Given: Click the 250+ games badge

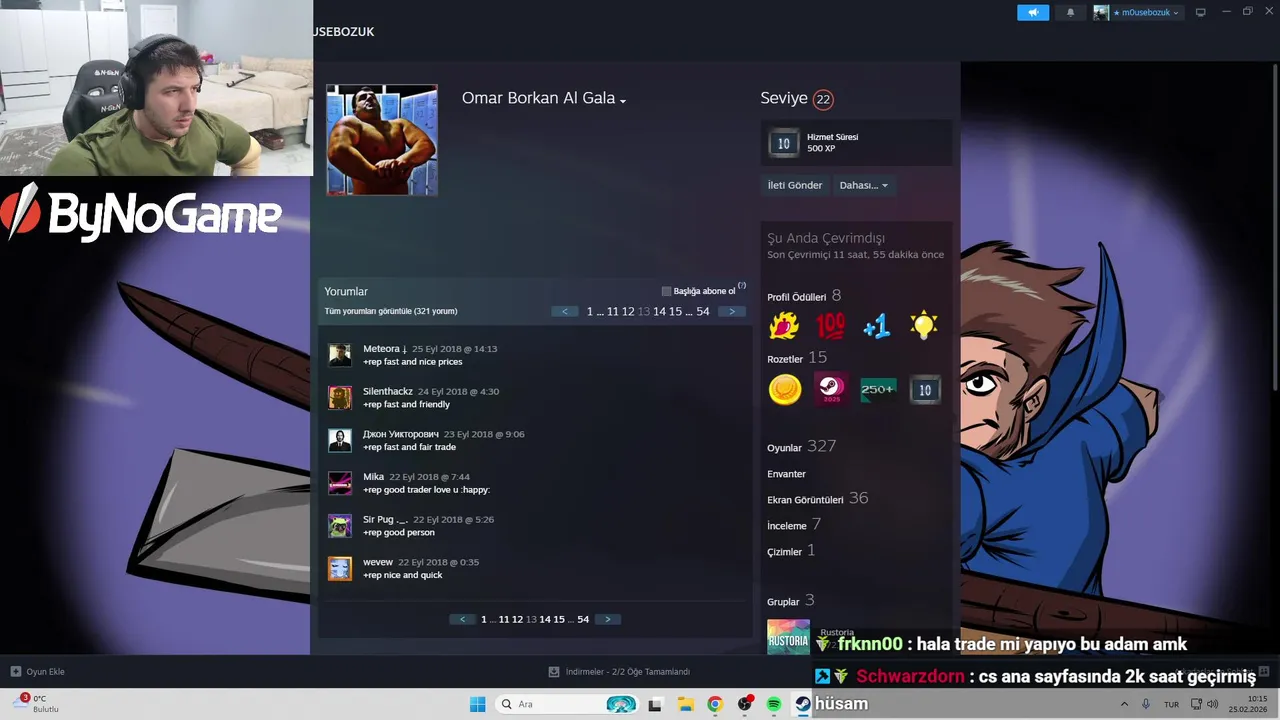Looking at the screenshot, I should point(878,389).
